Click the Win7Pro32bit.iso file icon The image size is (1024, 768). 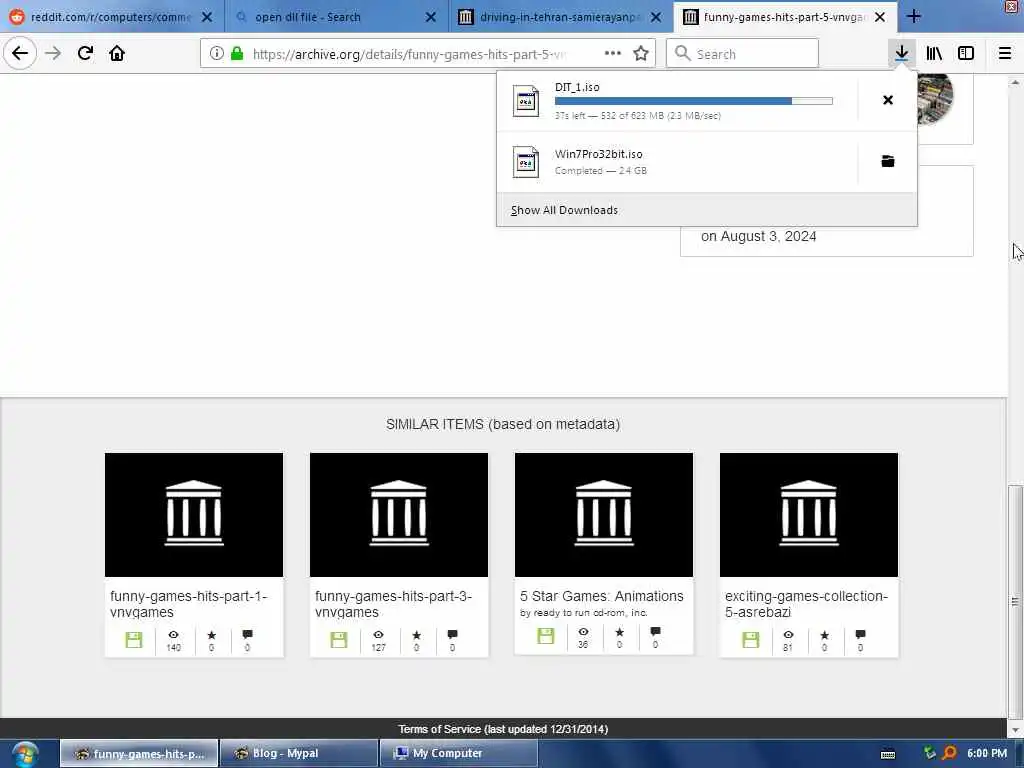pyautogui.click(x=526, y=162)
